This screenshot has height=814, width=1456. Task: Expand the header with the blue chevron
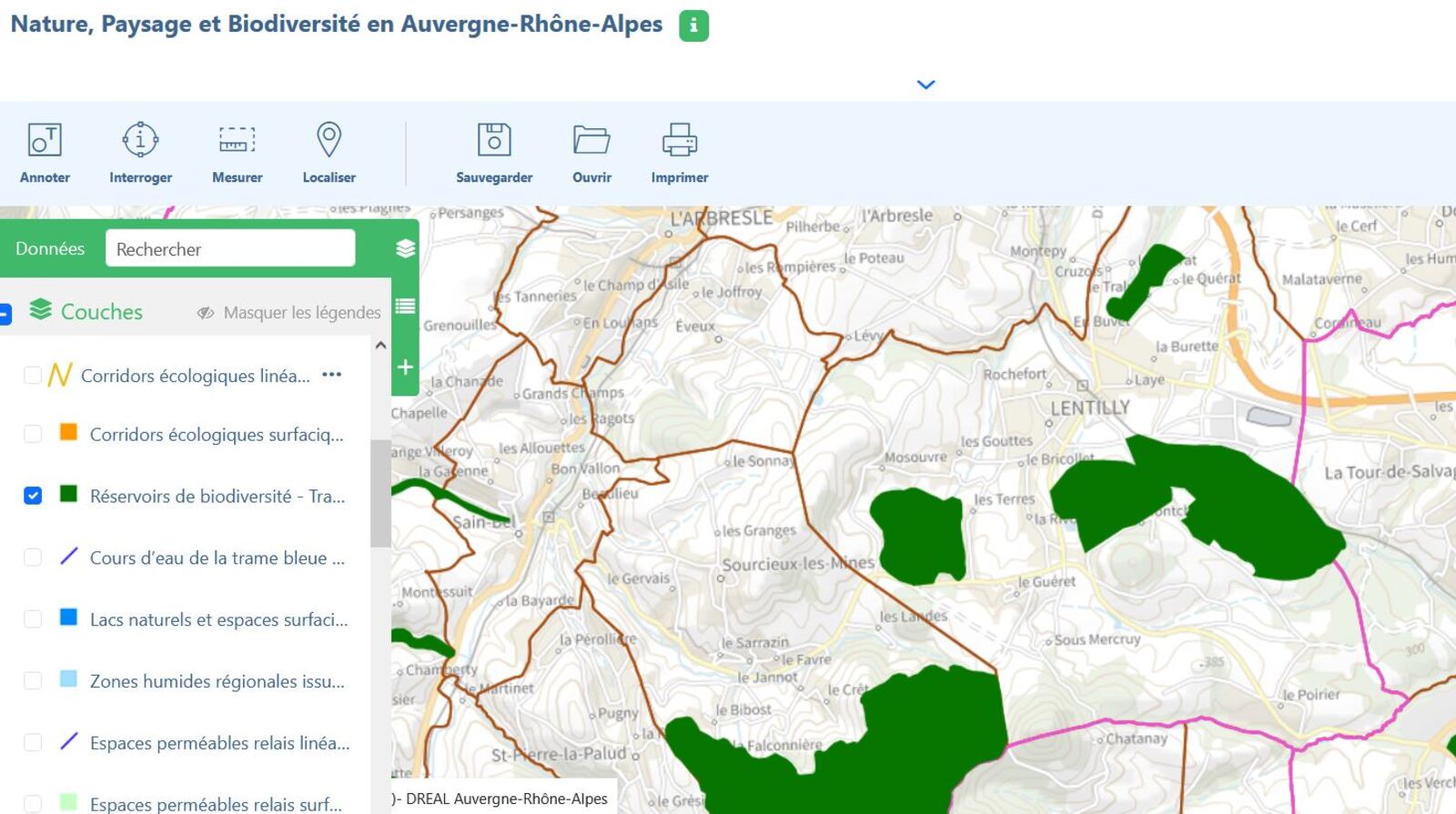pyautogui.click(x=925, y=85)
